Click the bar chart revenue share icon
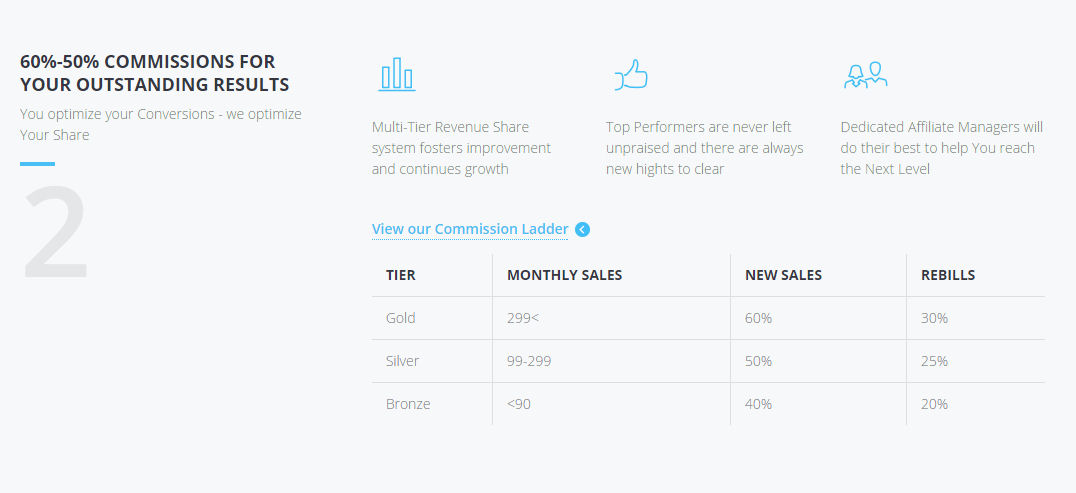Image resolution: width=1076 pixels, height=493 pixels. click(397, 74)
